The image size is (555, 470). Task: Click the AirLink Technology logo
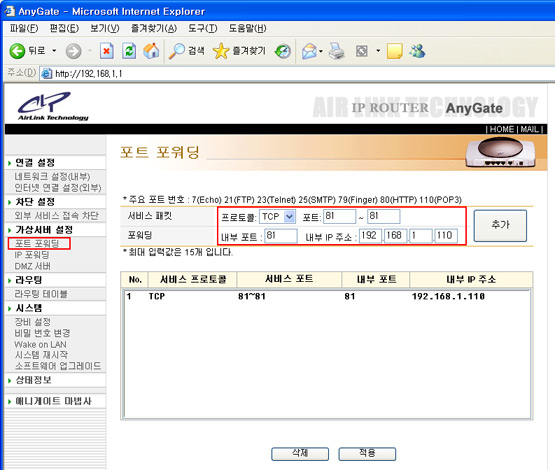click(52, 106)
